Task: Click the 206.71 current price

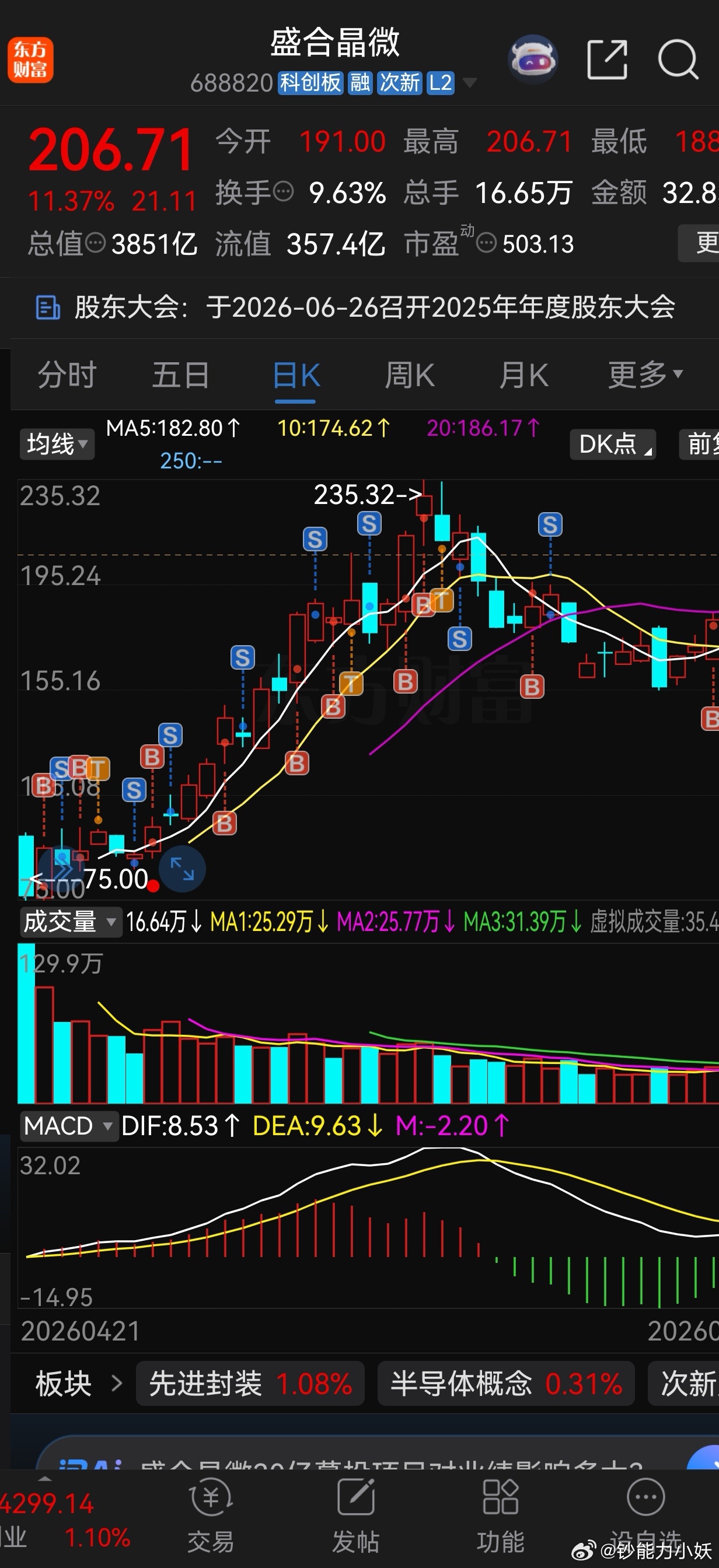Action: coord(111,150)
